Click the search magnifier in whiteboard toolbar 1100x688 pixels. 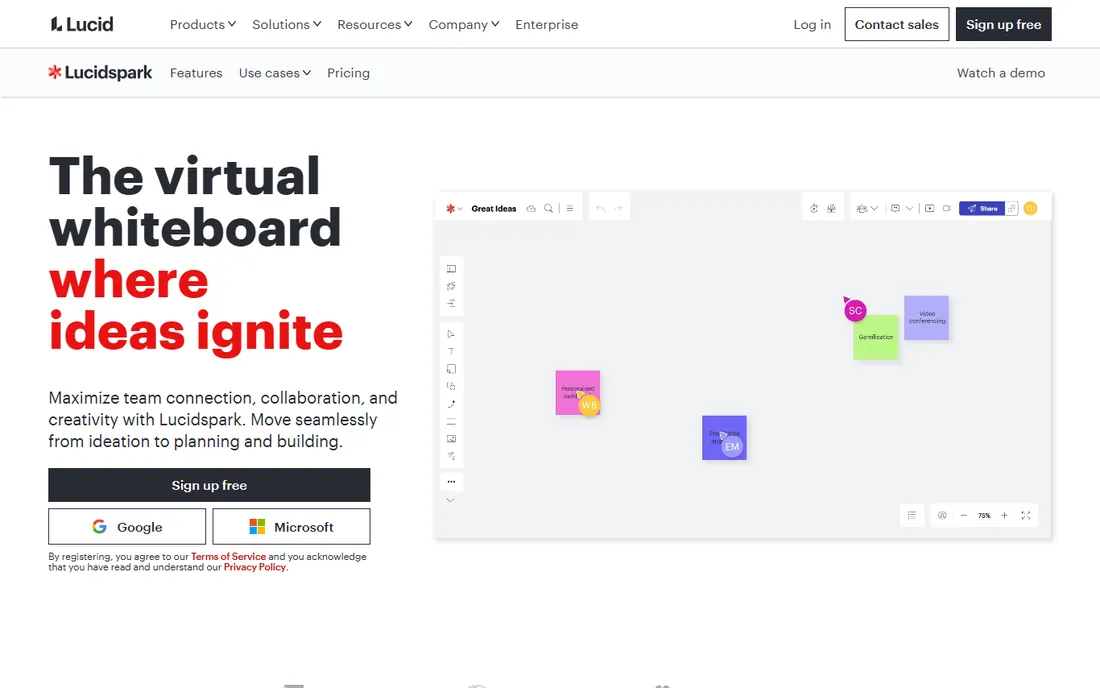[x=549, y=208]
